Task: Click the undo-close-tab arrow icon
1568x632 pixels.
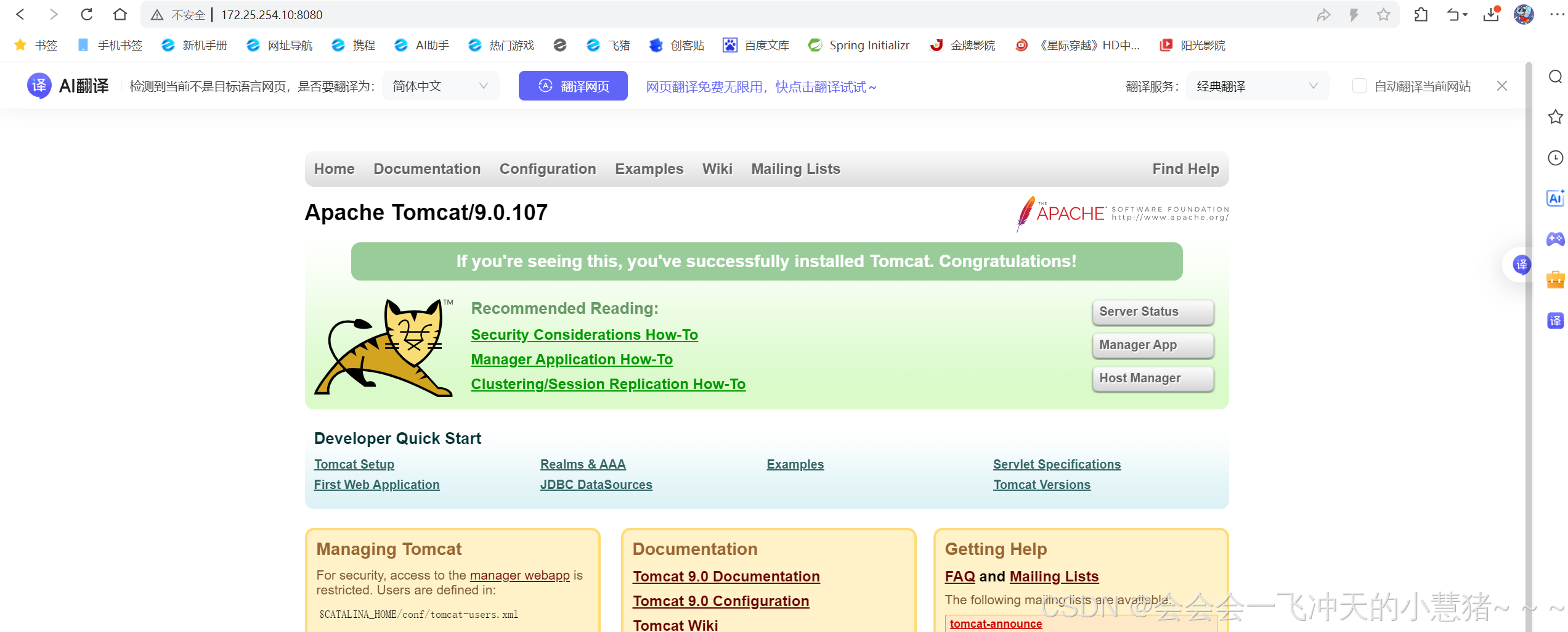Action: (1453, 14)
